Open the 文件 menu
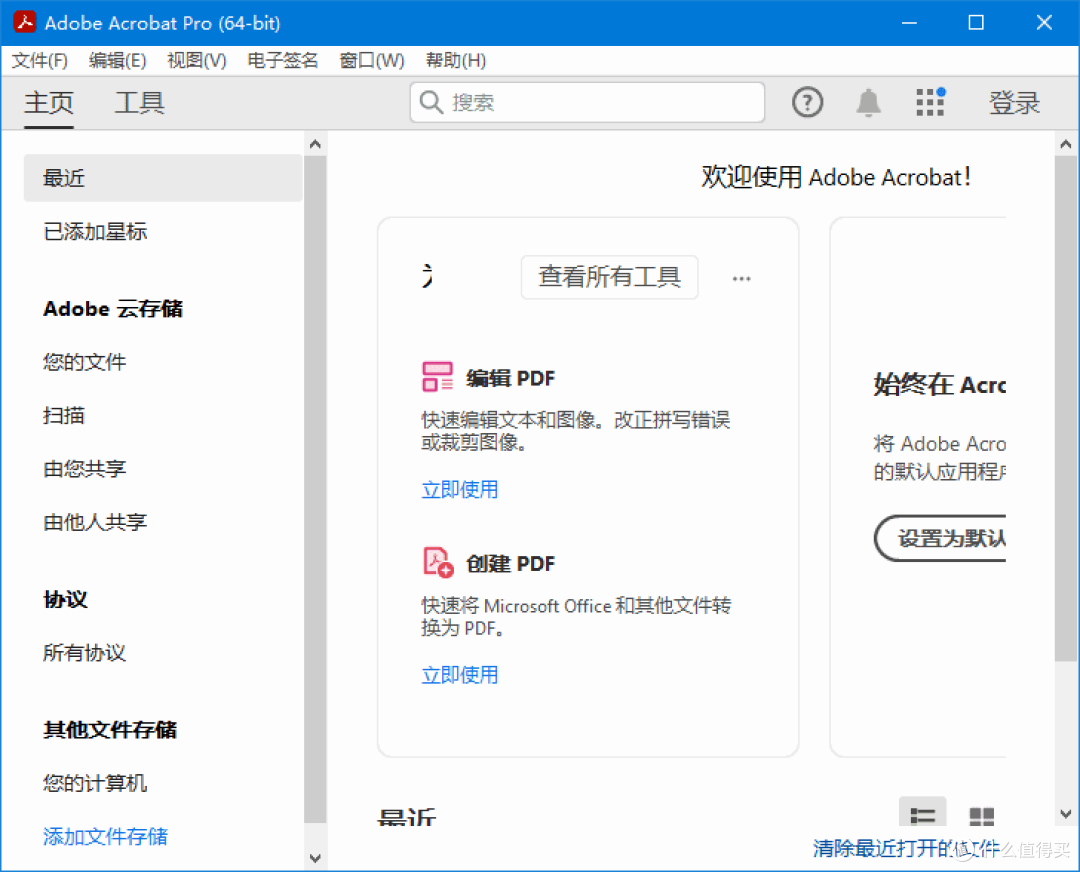The image size is (1080, 872). click(x=40, y=60)
